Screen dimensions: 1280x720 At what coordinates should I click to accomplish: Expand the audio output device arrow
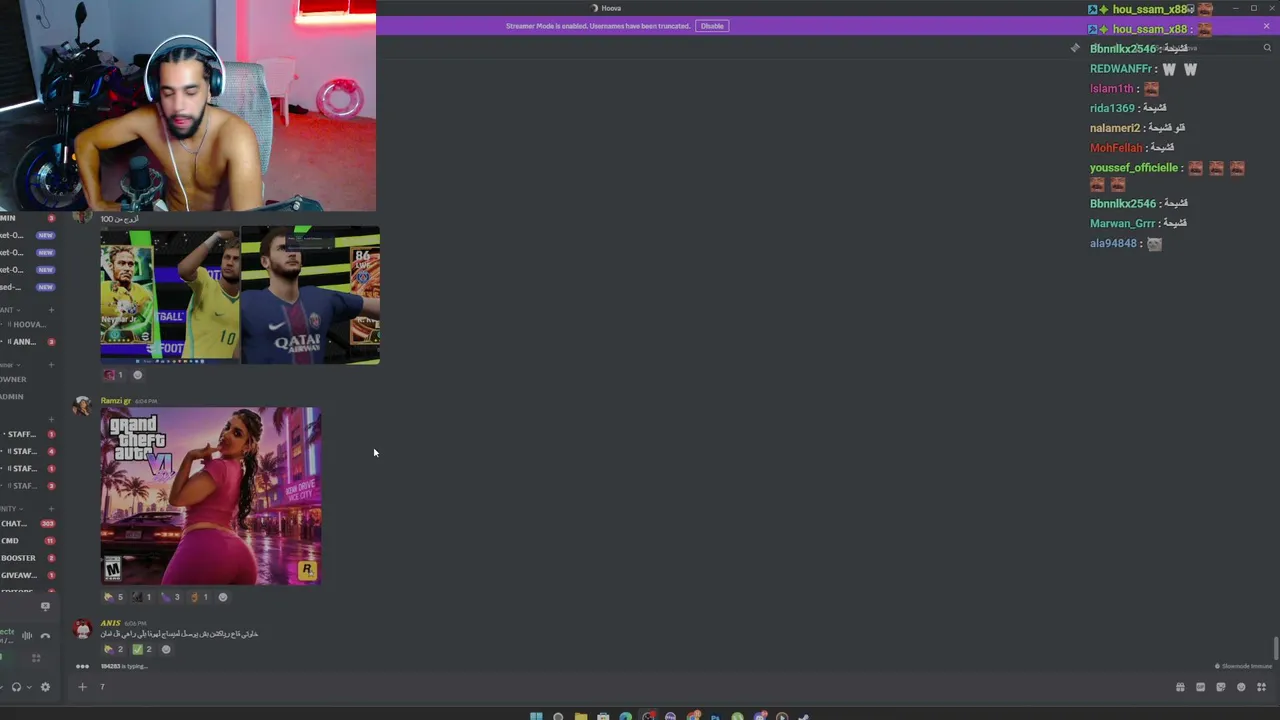tap(29, 687)
